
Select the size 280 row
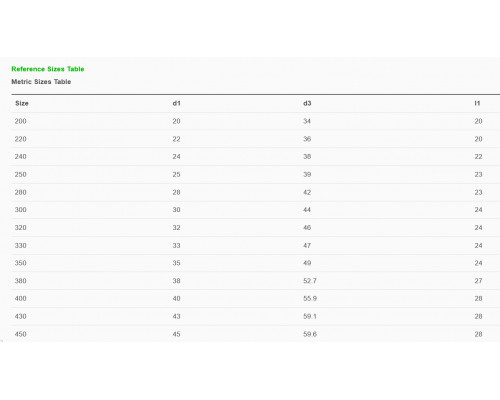point(256,192)
